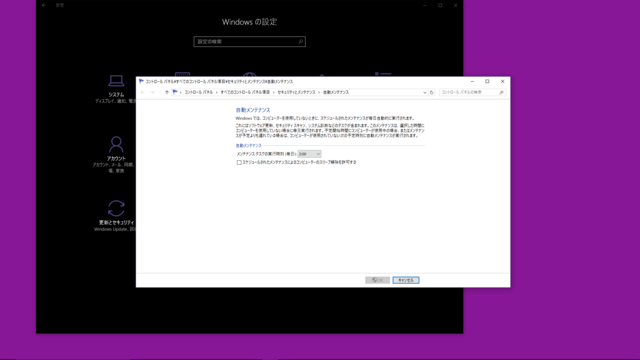Refresh the Control Panel address bar
Screen dimensions: 640x360
pyautogui.click(x=432, y=93)
